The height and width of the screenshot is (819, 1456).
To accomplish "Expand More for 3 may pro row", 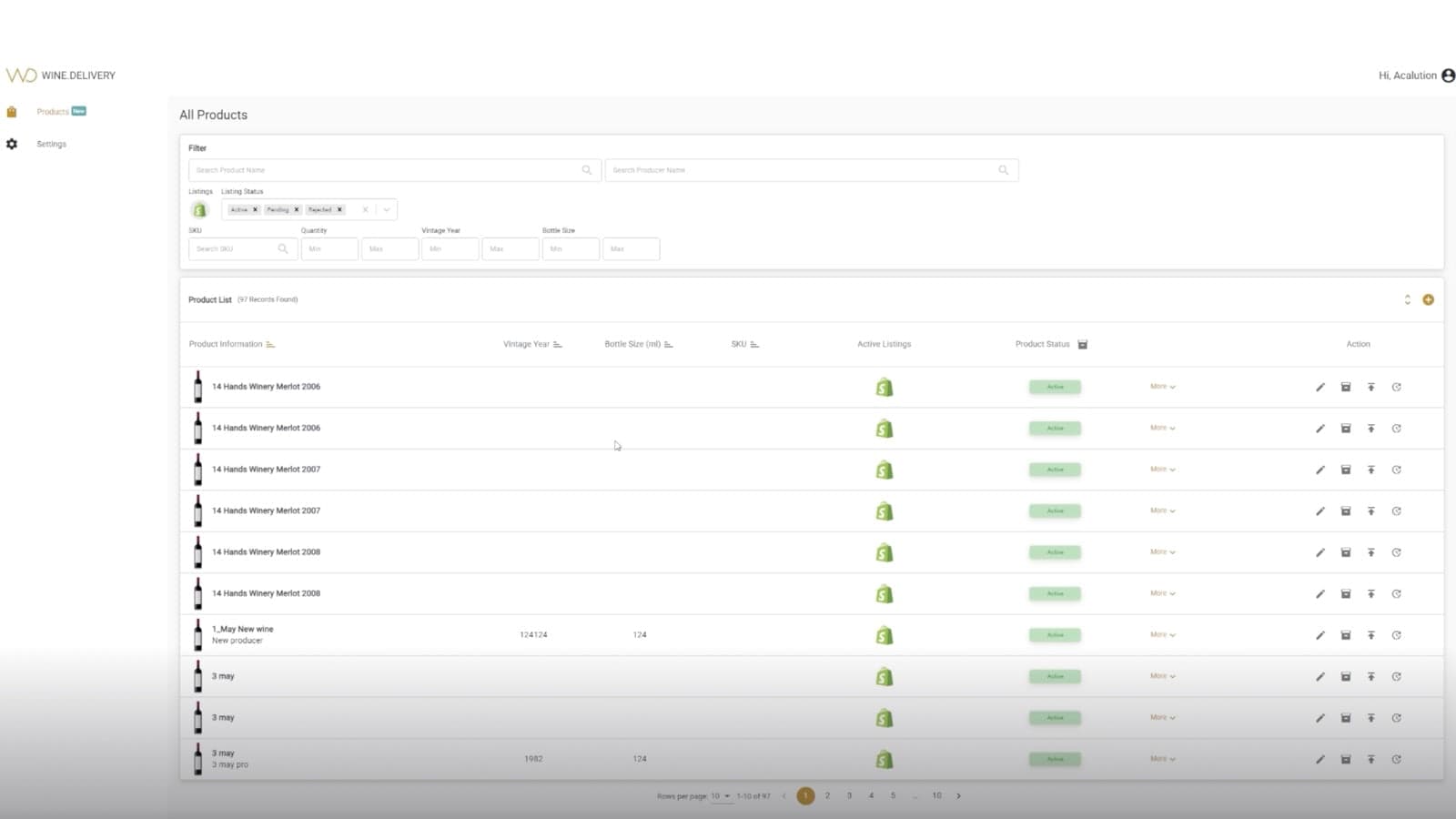I will (x=1163, y=759).
